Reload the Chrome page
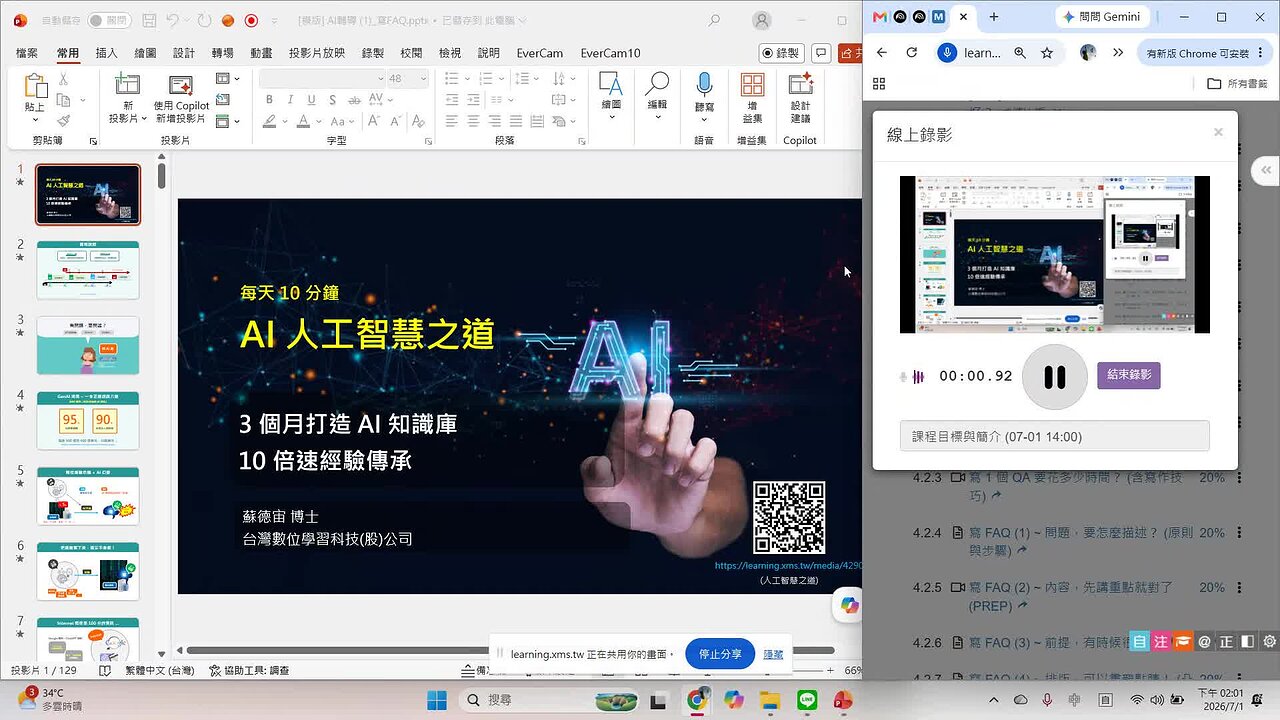This screenshot has width=1280, height=720. point(912,53)
